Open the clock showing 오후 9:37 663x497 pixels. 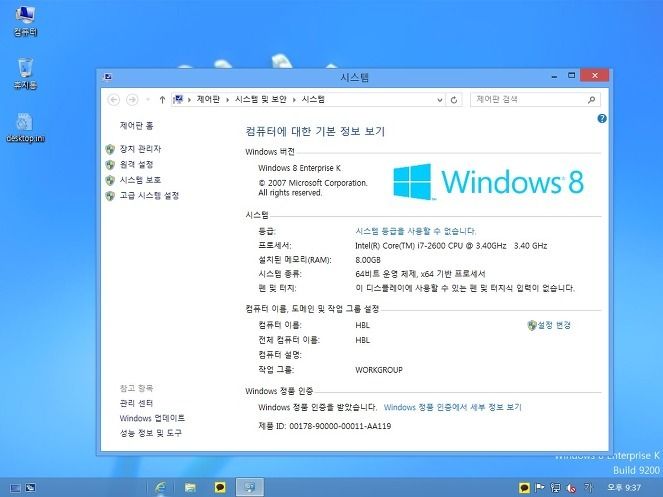click(624, 488)
